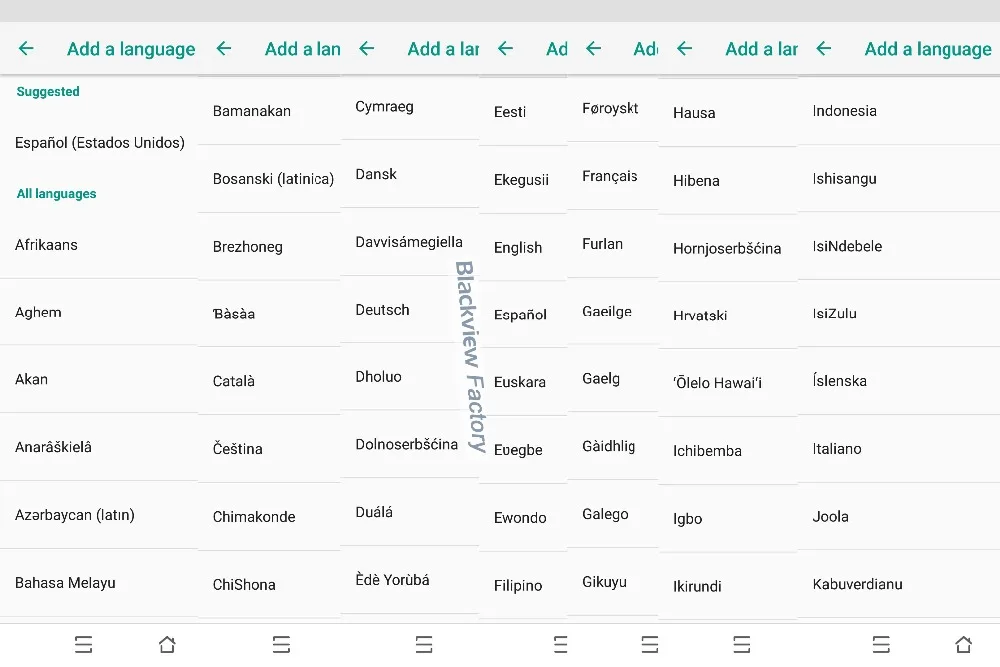Tap the home icon below Bahasa Melayu
The height and width of the screenshot is (667, 1000).
pos(167,645)
